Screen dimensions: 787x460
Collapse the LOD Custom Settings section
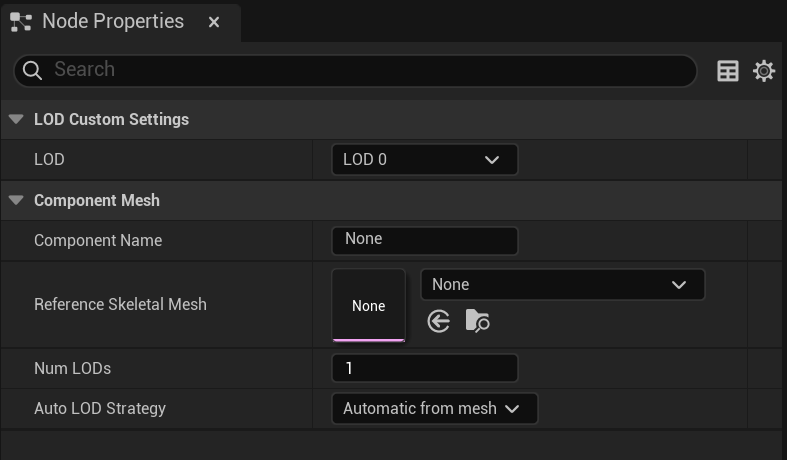pyautogui.click(x=16, y=119)
